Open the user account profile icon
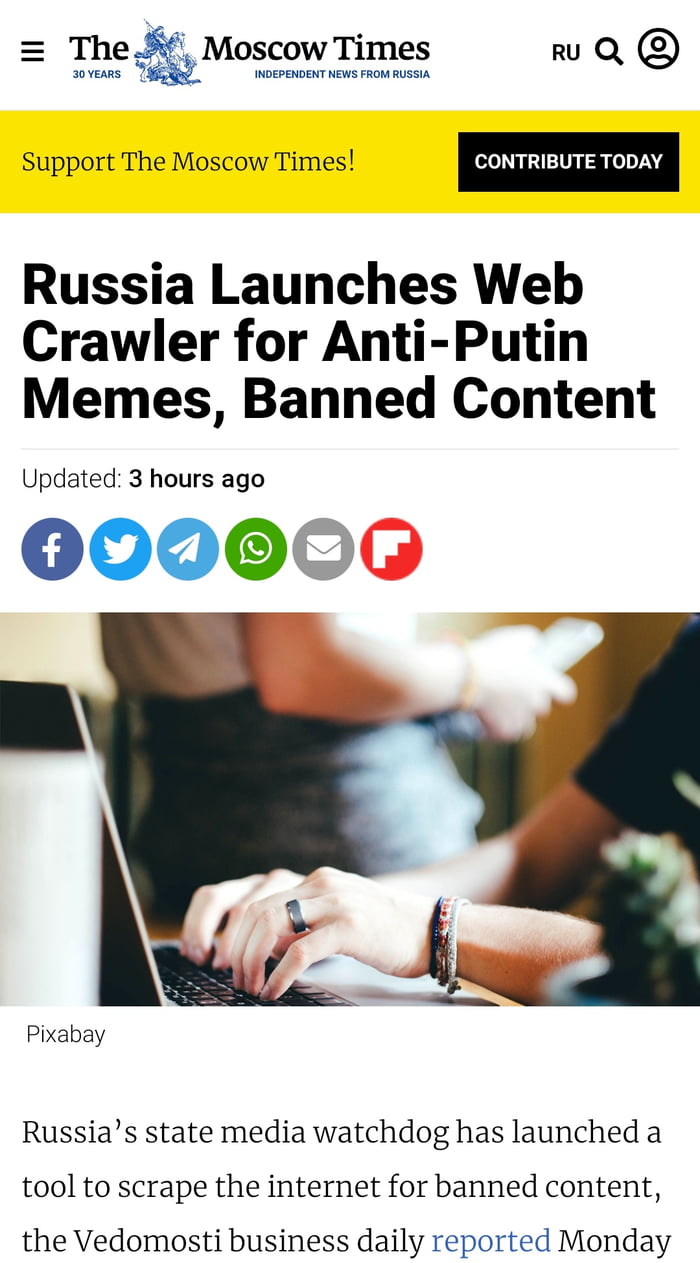 (658, 49)
